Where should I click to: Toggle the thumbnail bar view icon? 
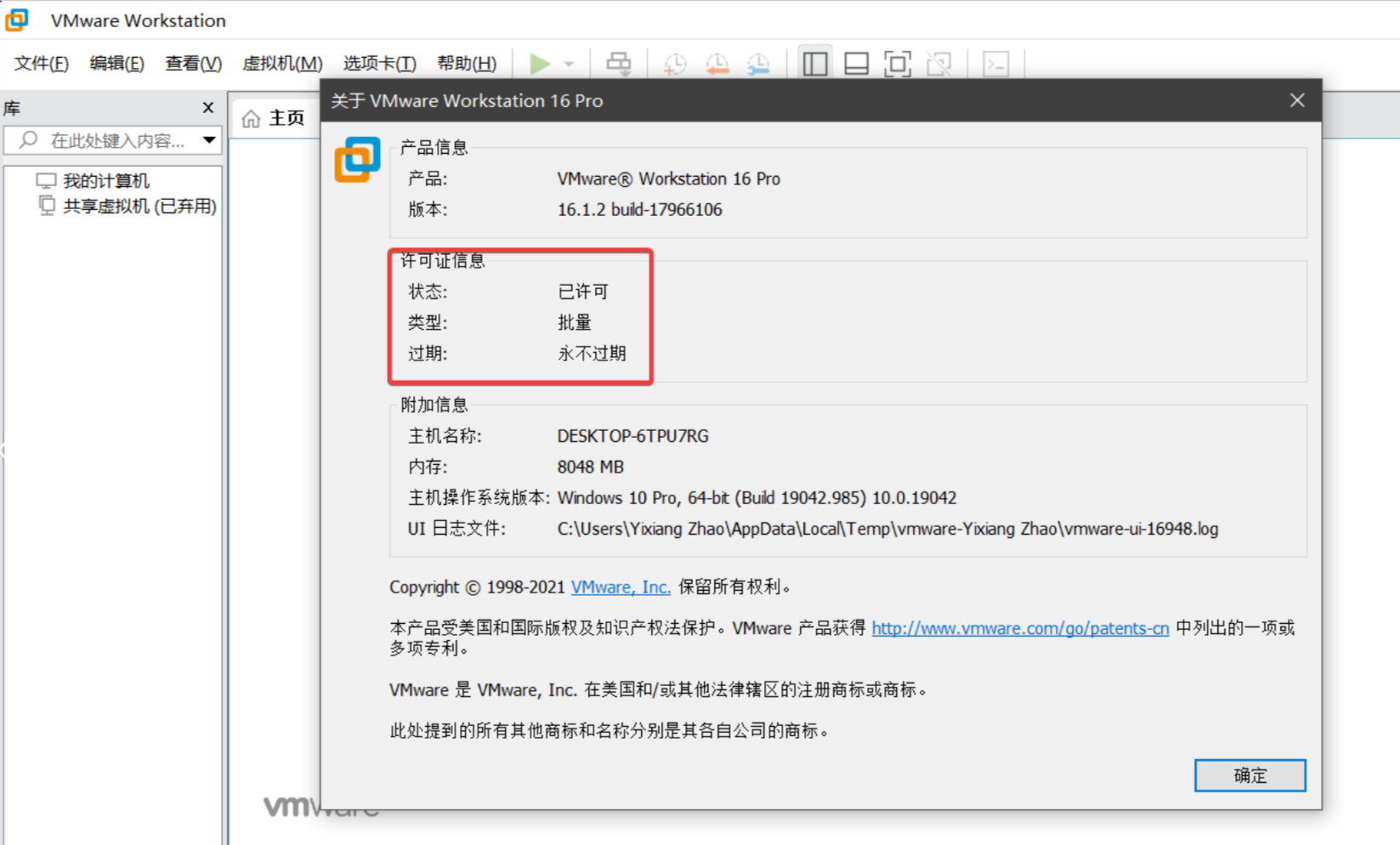[x=856, y=64]
